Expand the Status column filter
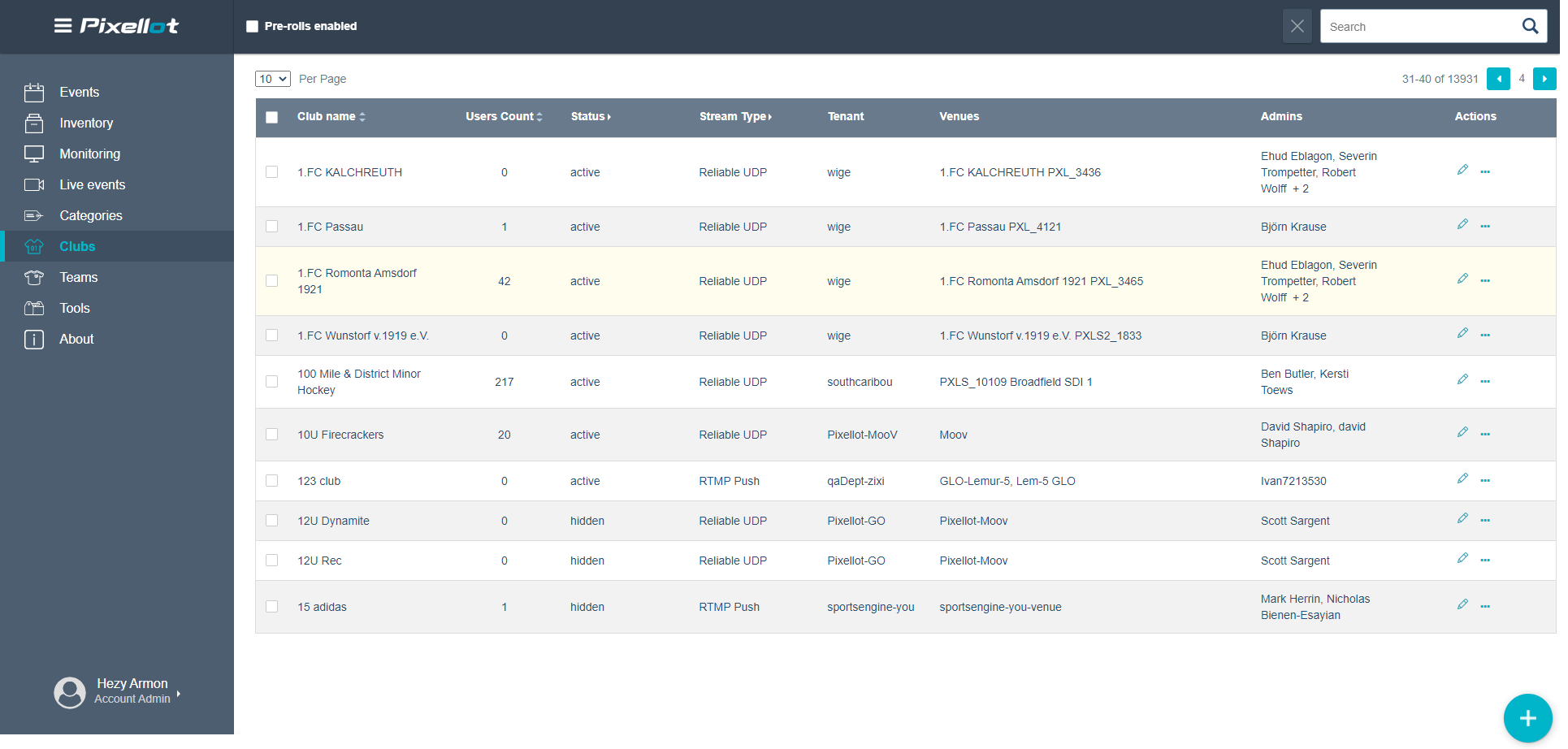Image resolution: width=1568 pixels, height=749 pixels. [x=591, y=117]
